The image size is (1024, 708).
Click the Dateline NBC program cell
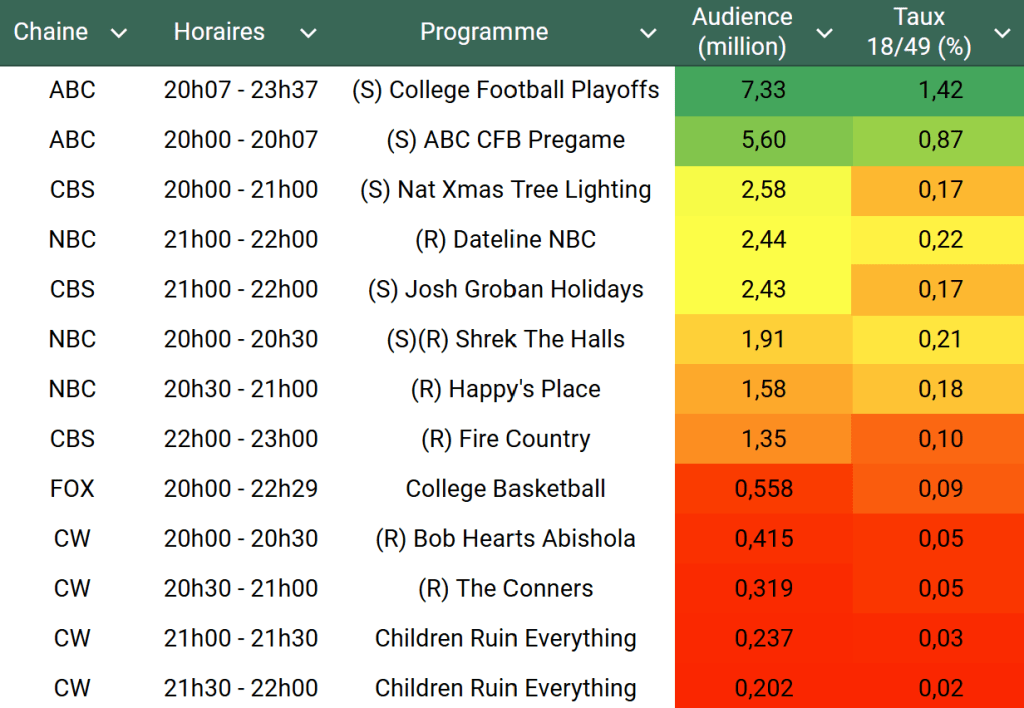[505, 240]
